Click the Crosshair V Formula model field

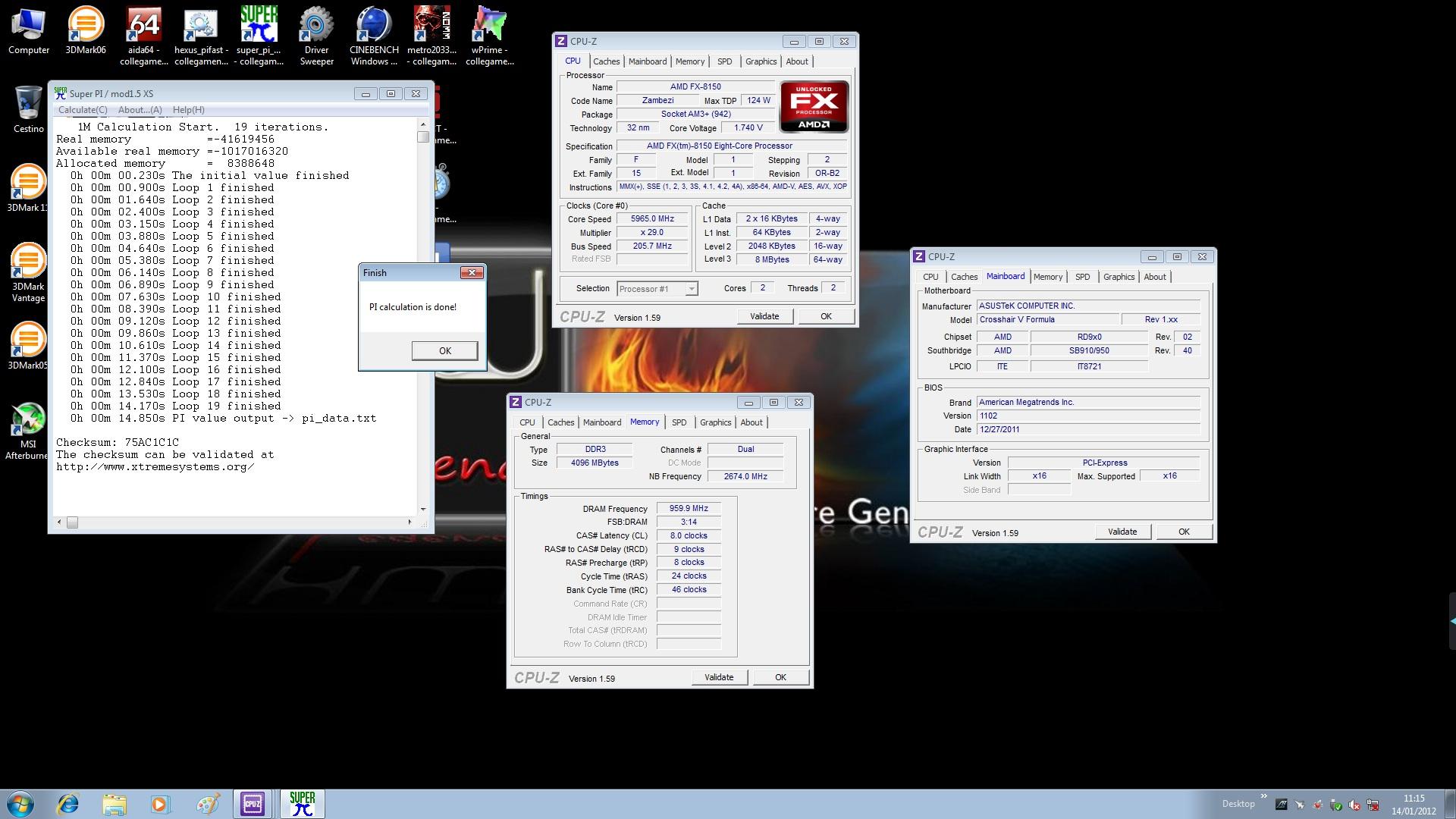[1047, 319]
